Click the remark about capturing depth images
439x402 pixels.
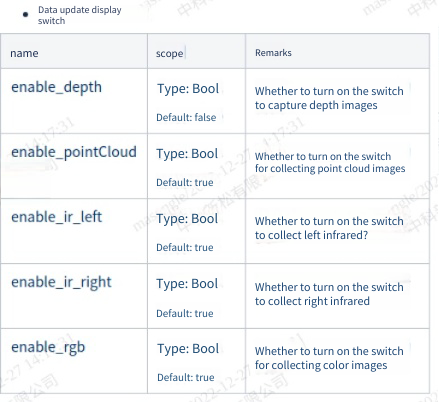pyautogui.click(x=329, y=98)
